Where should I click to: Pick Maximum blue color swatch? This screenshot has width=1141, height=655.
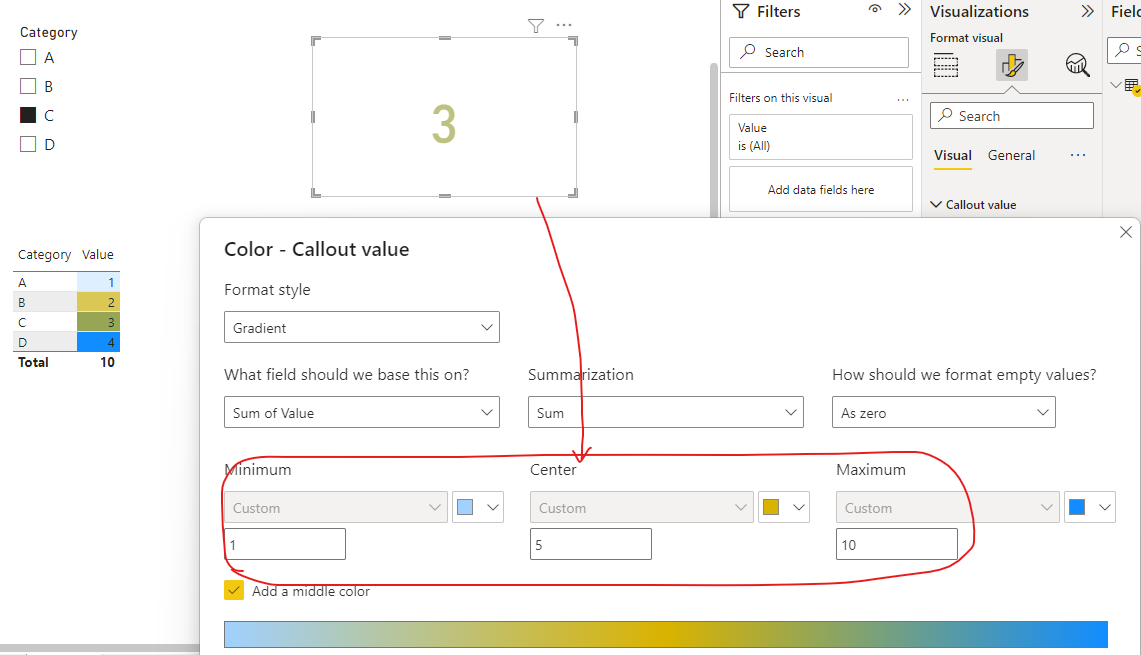(1090, 507)
